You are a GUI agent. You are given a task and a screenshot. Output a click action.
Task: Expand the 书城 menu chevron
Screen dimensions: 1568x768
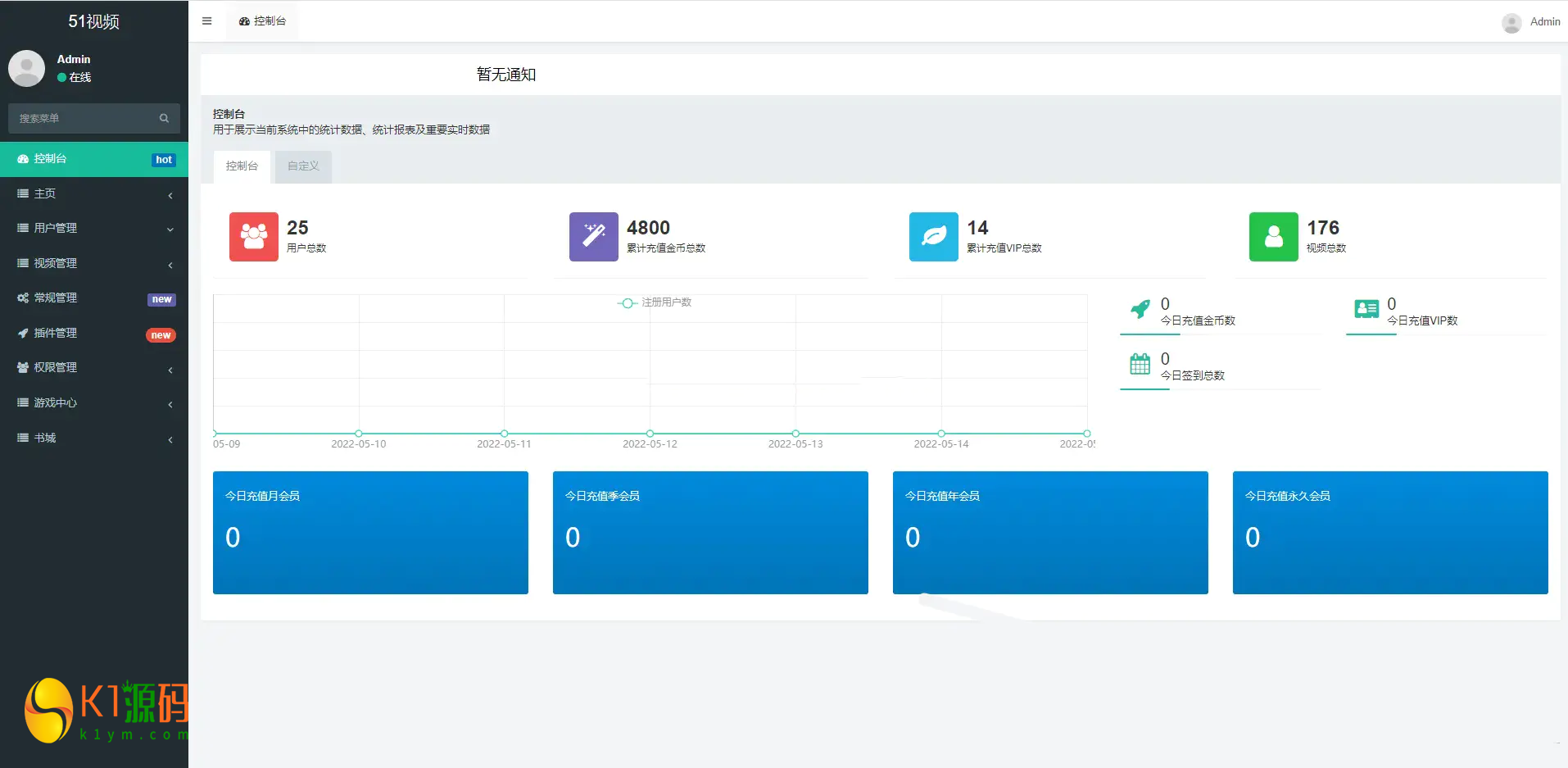[170, 439]
